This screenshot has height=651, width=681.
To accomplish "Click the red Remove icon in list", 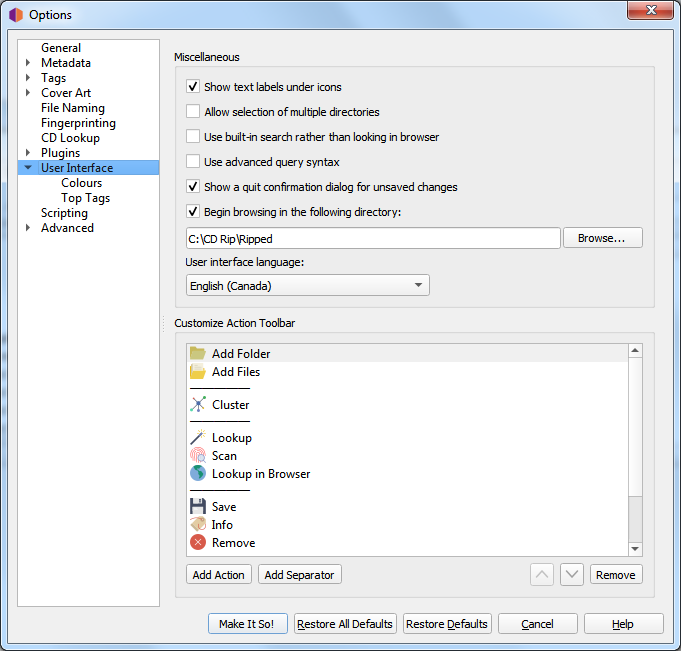I will coord(198,543).
